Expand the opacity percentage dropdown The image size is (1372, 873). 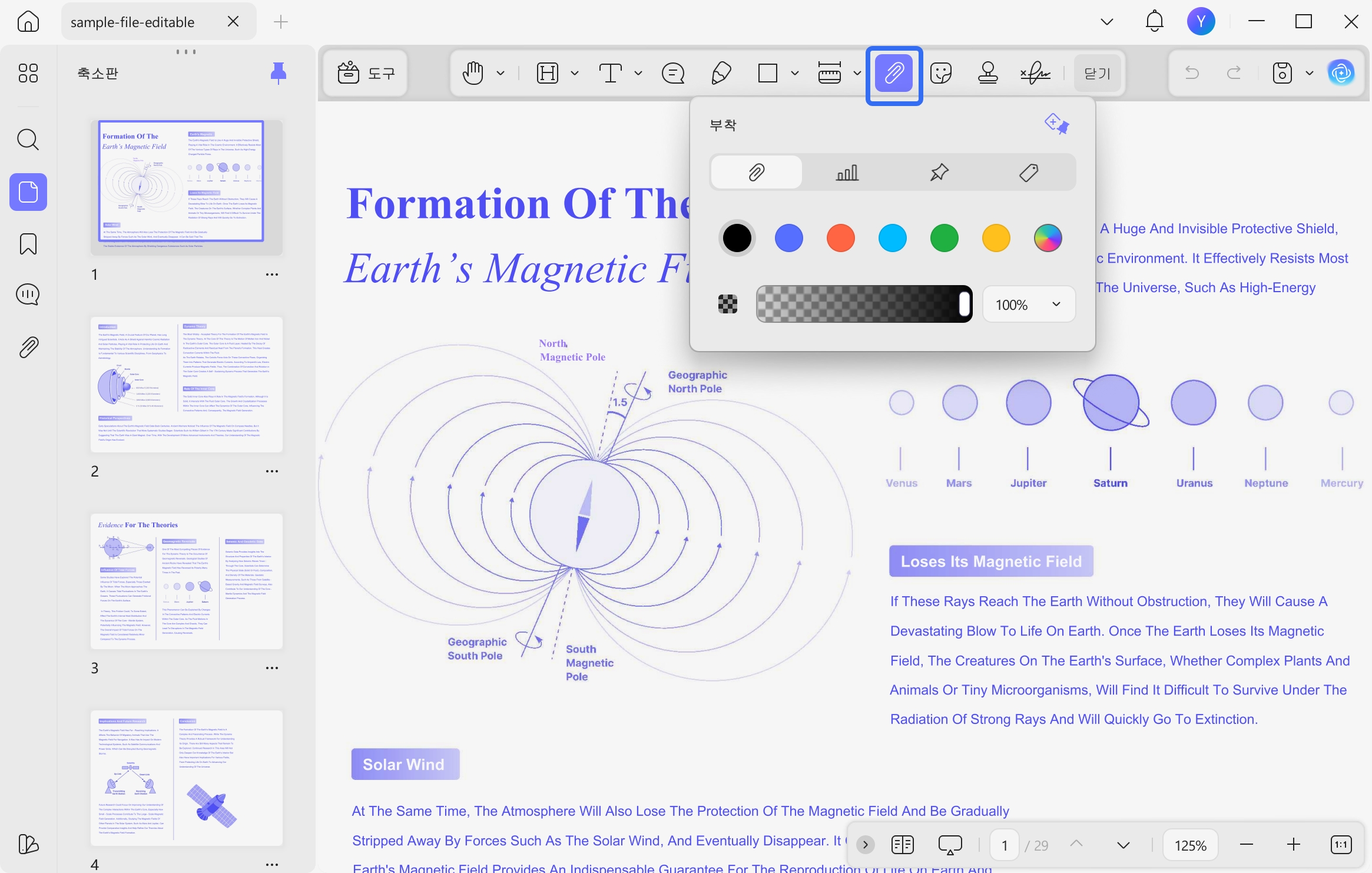(x=1029, y=305)
